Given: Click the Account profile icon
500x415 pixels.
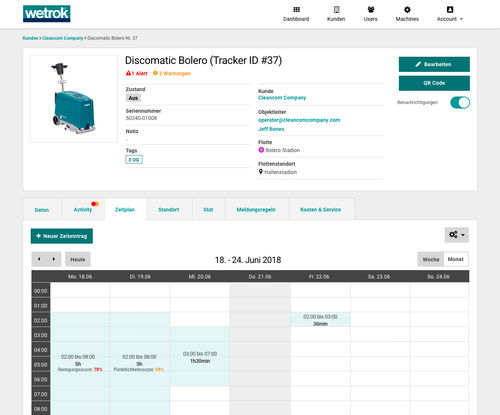Looking at the screenshot, I should (x=450, y=9).
